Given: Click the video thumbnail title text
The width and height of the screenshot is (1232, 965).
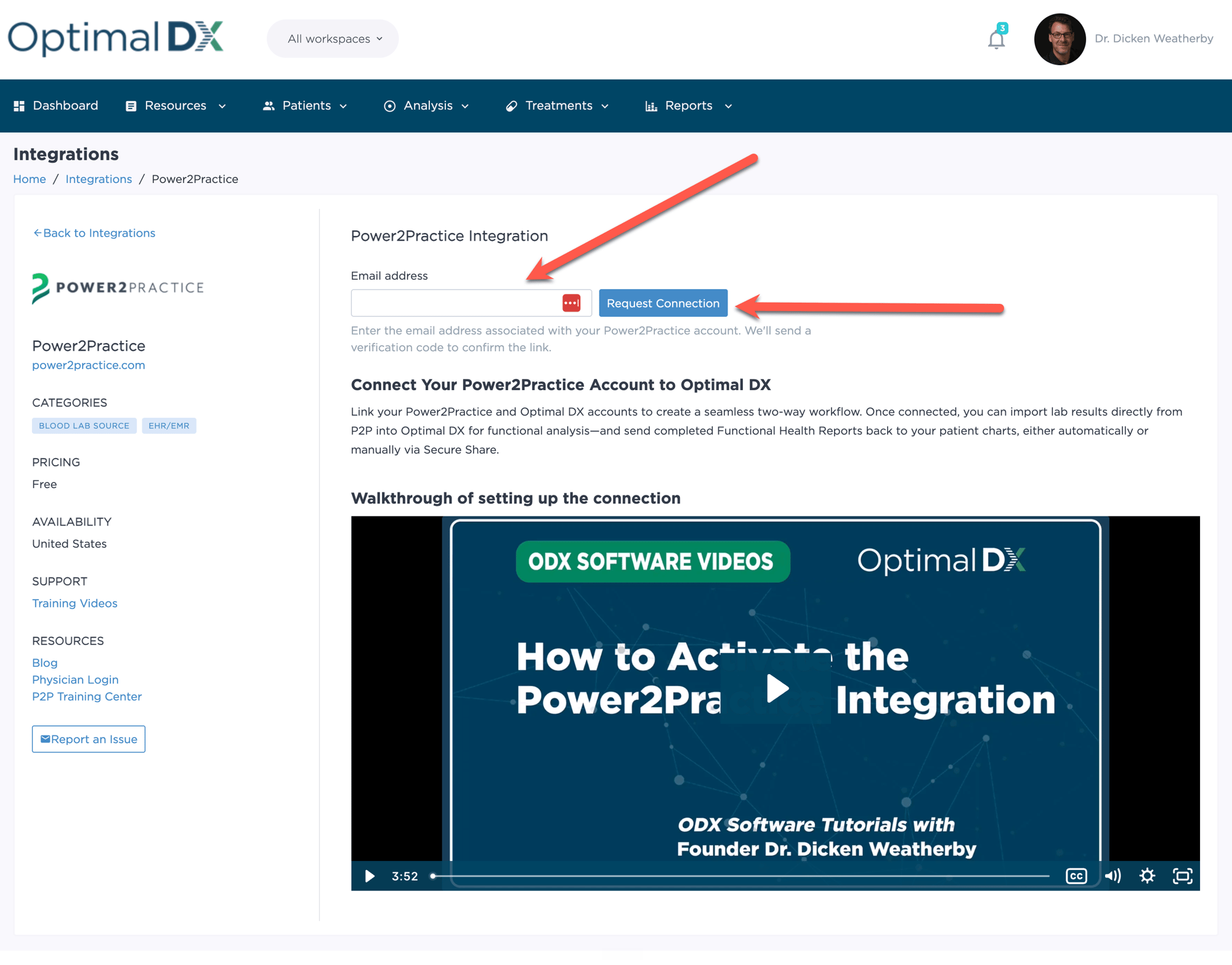Looking at the screenshot, I should [x=785, y=678].
